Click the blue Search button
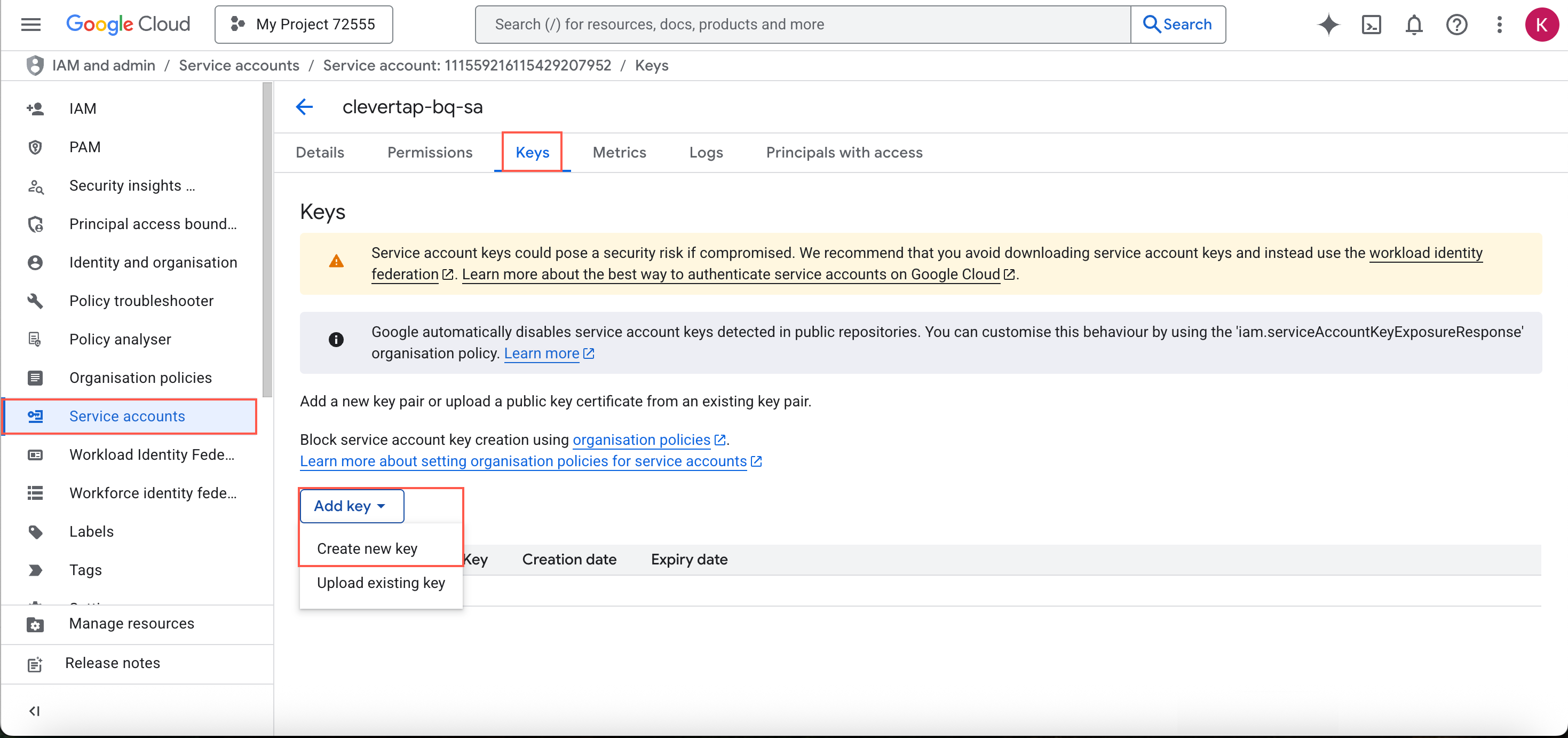The width and height of the screenshot is (1568, 738). pos(1177,25)
